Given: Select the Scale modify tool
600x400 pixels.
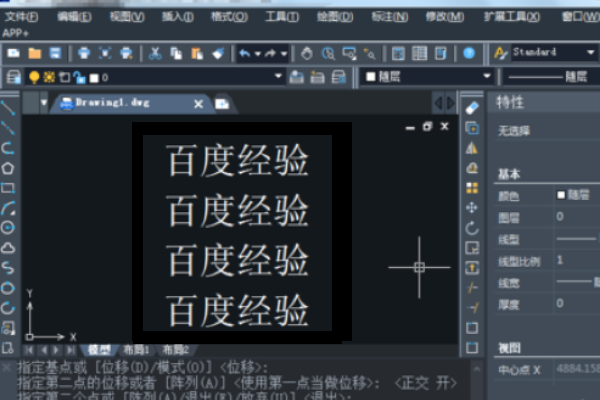Looking at the screenshot, I should (472, 248).
